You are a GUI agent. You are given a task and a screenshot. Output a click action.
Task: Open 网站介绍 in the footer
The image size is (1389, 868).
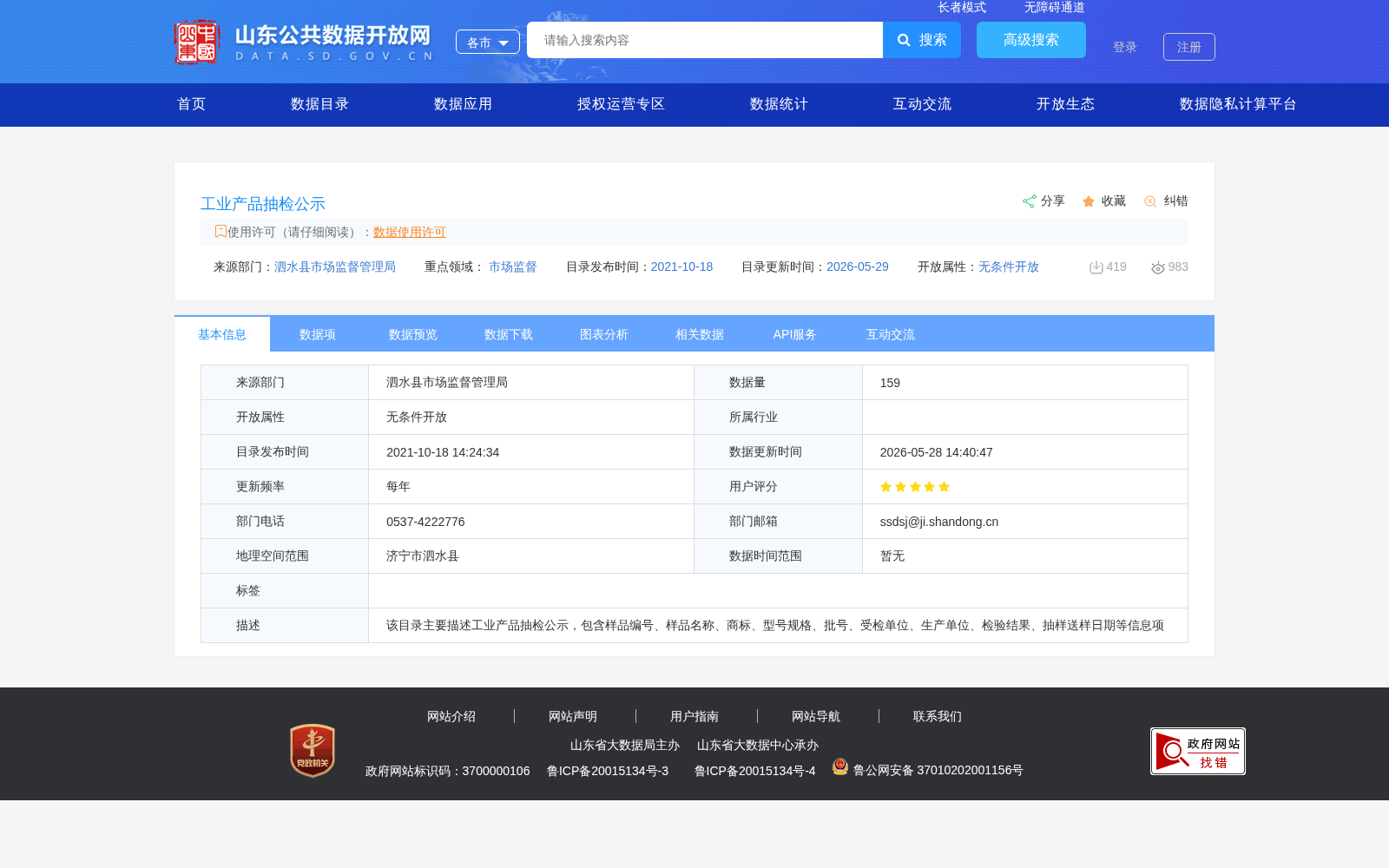[451, 716]
